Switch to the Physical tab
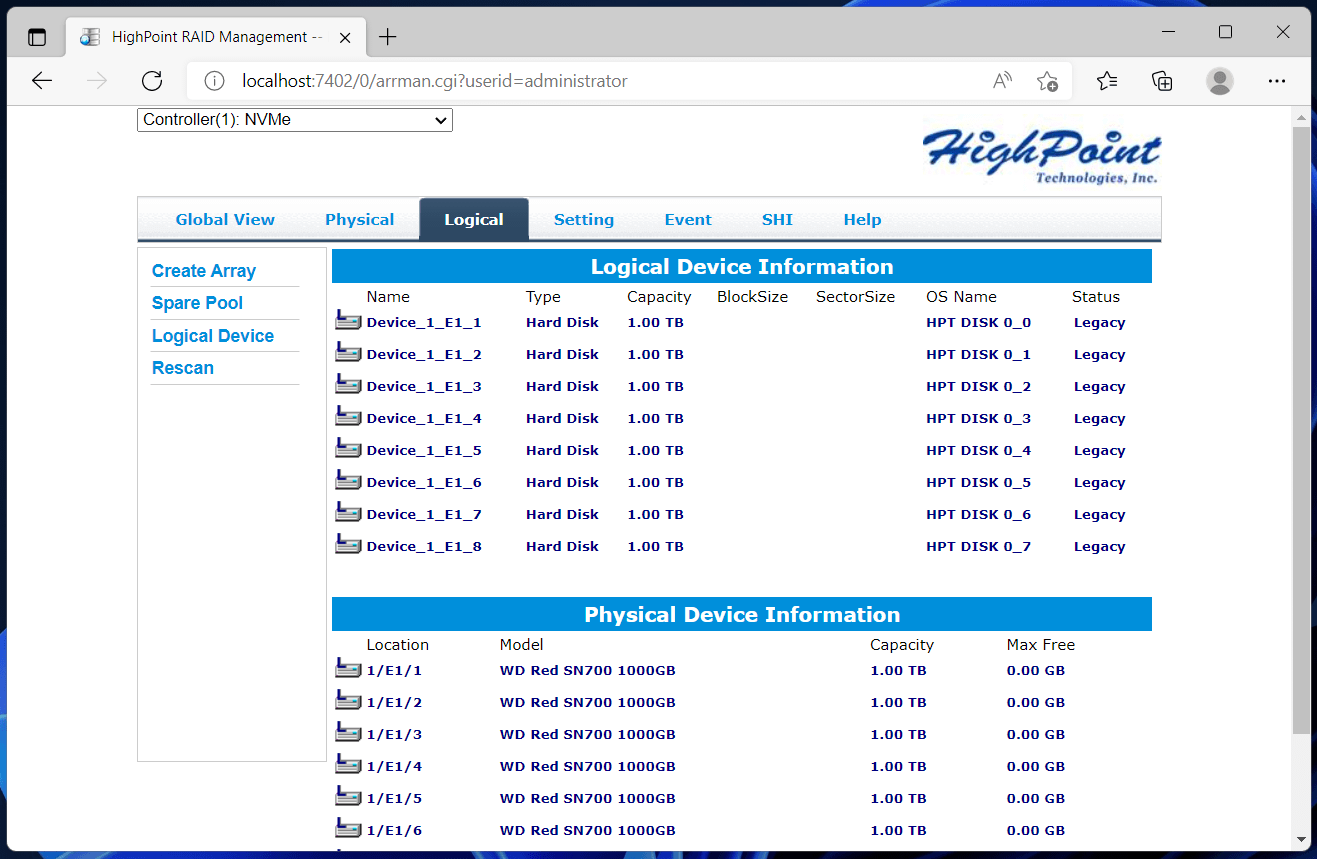Image resolution: width=1317 pixels, height=859 pixels. [x=359, y=220]
